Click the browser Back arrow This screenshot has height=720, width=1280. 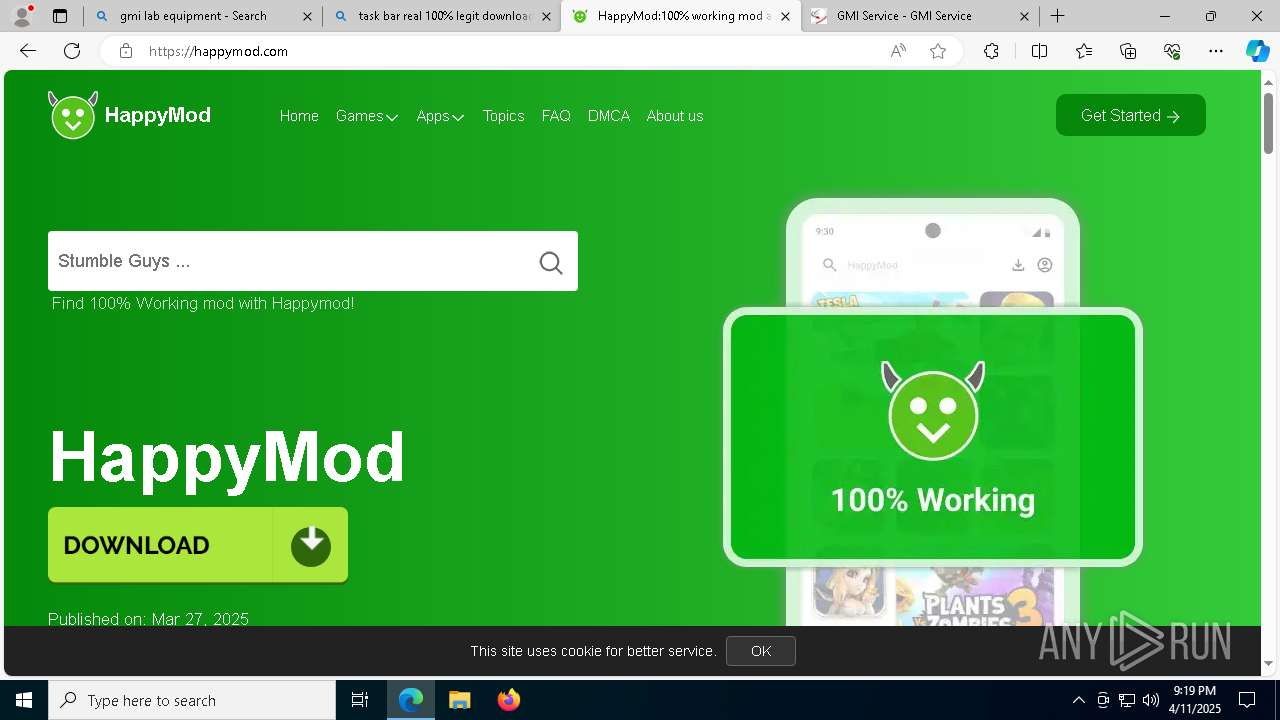(x=28, y=51)
